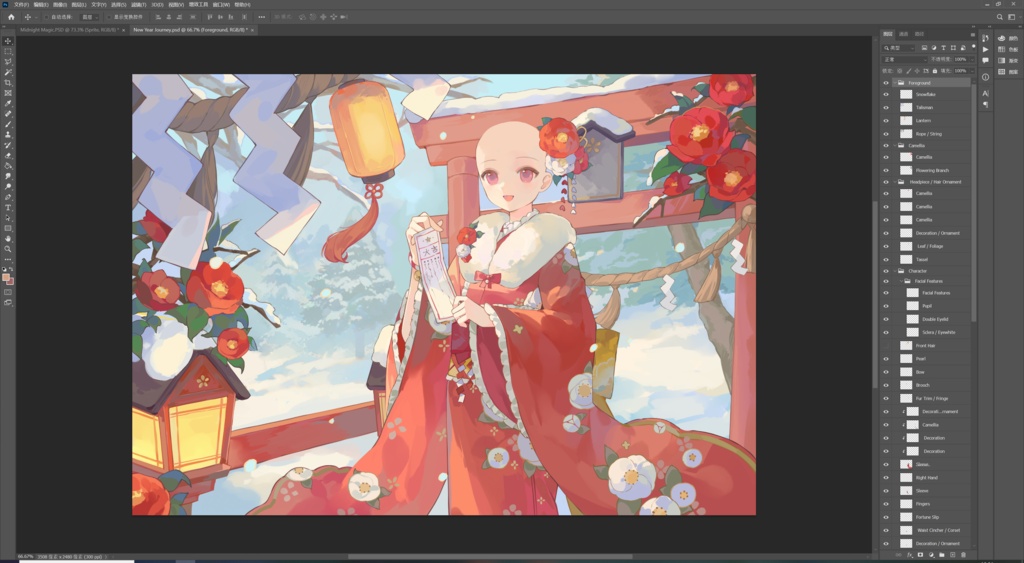Click the foreground color swatch
Screen dimensions: 1024x563
click(x=6, y=278)
